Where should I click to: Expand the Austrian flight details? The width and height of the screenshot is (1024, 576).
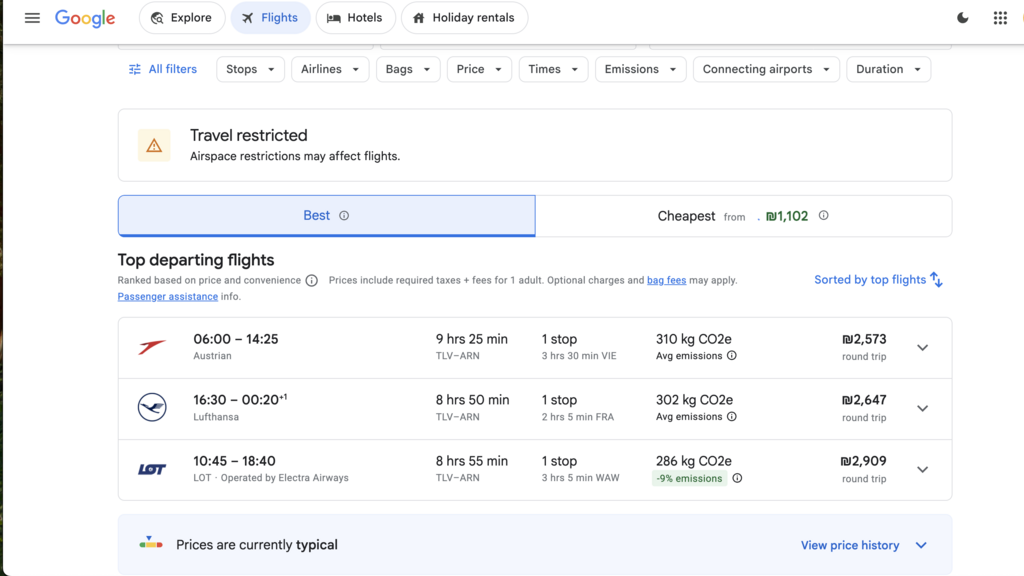click(922, 347)
